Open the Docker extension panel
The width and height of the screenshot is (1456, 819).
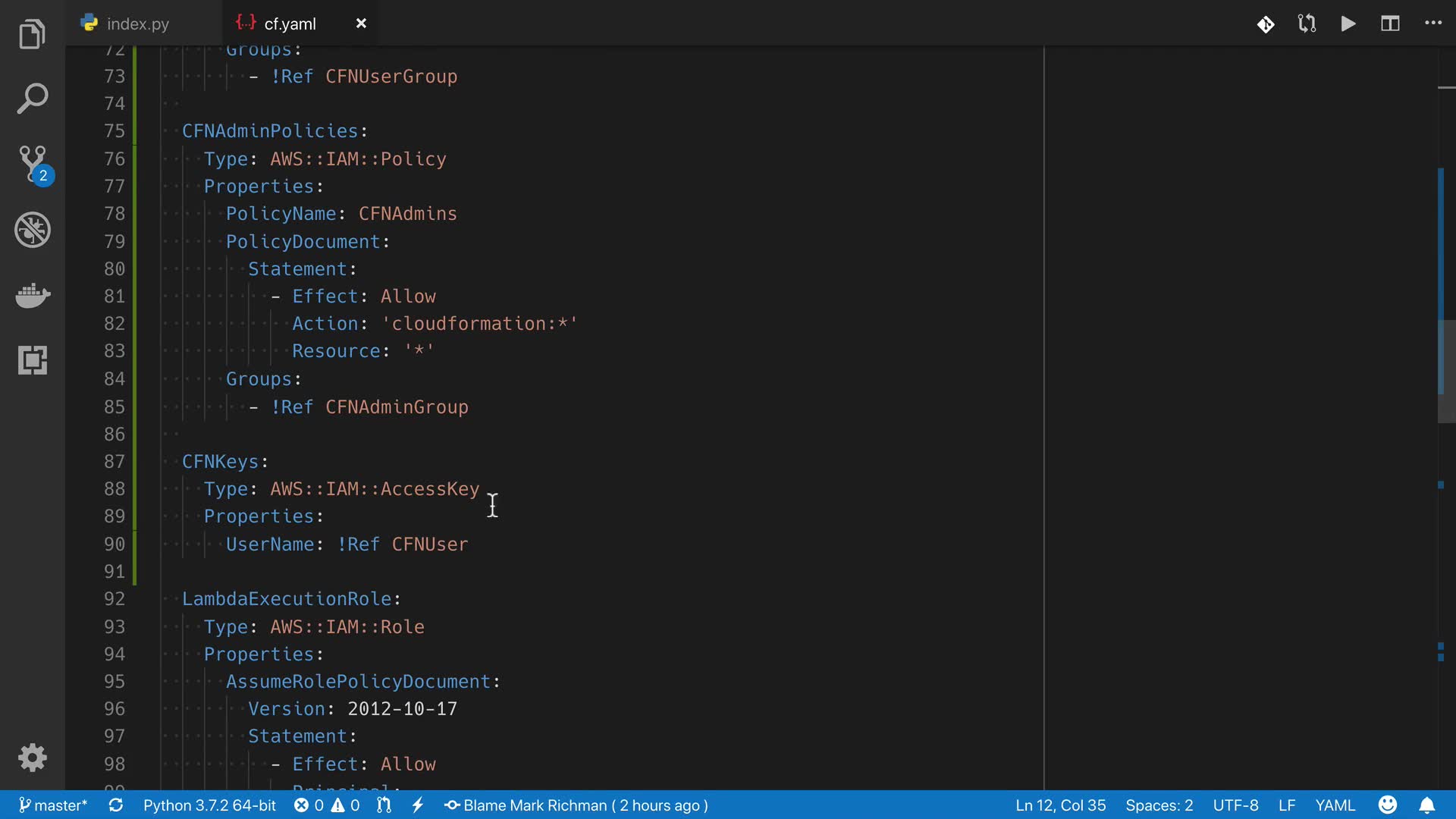32,295
